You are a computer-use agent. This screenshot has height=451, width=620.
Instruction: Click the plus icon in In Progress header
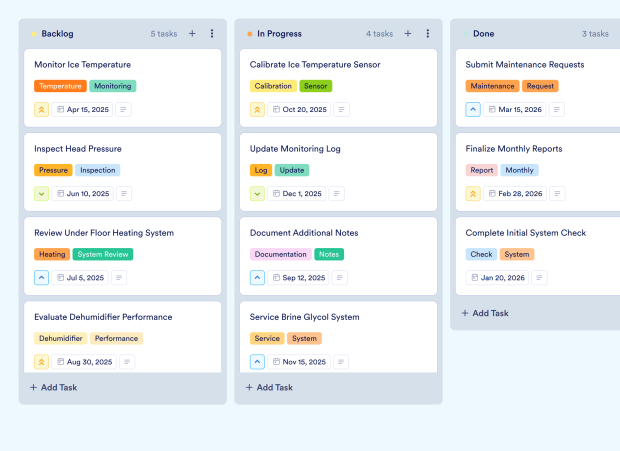[408, 33]
